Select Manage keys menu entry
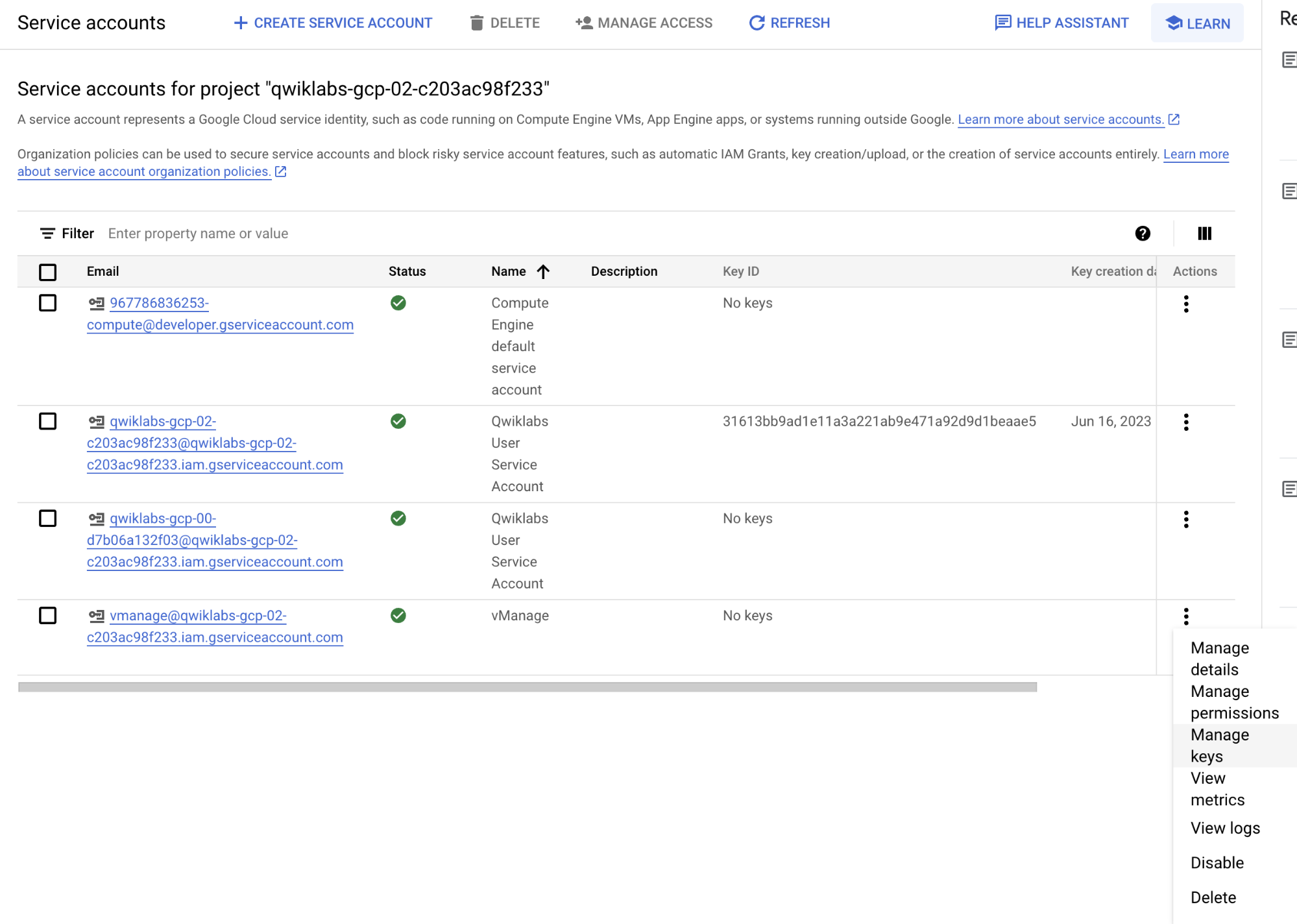 point(1235,746)
